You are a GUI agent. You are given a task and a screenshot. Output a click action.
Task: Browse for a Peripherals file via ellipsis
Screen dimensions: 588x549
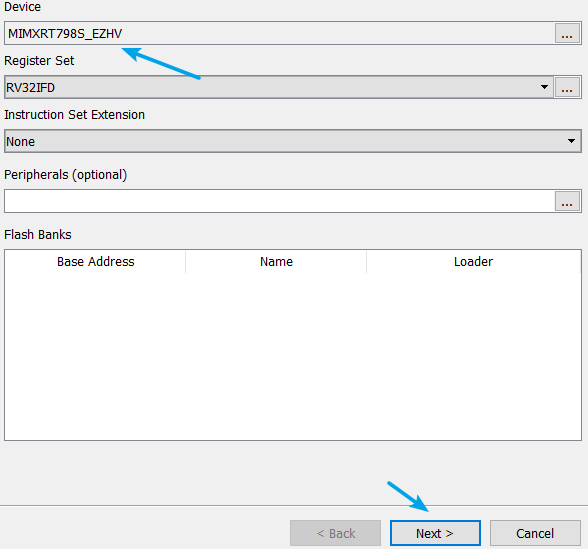pos(567,201)
